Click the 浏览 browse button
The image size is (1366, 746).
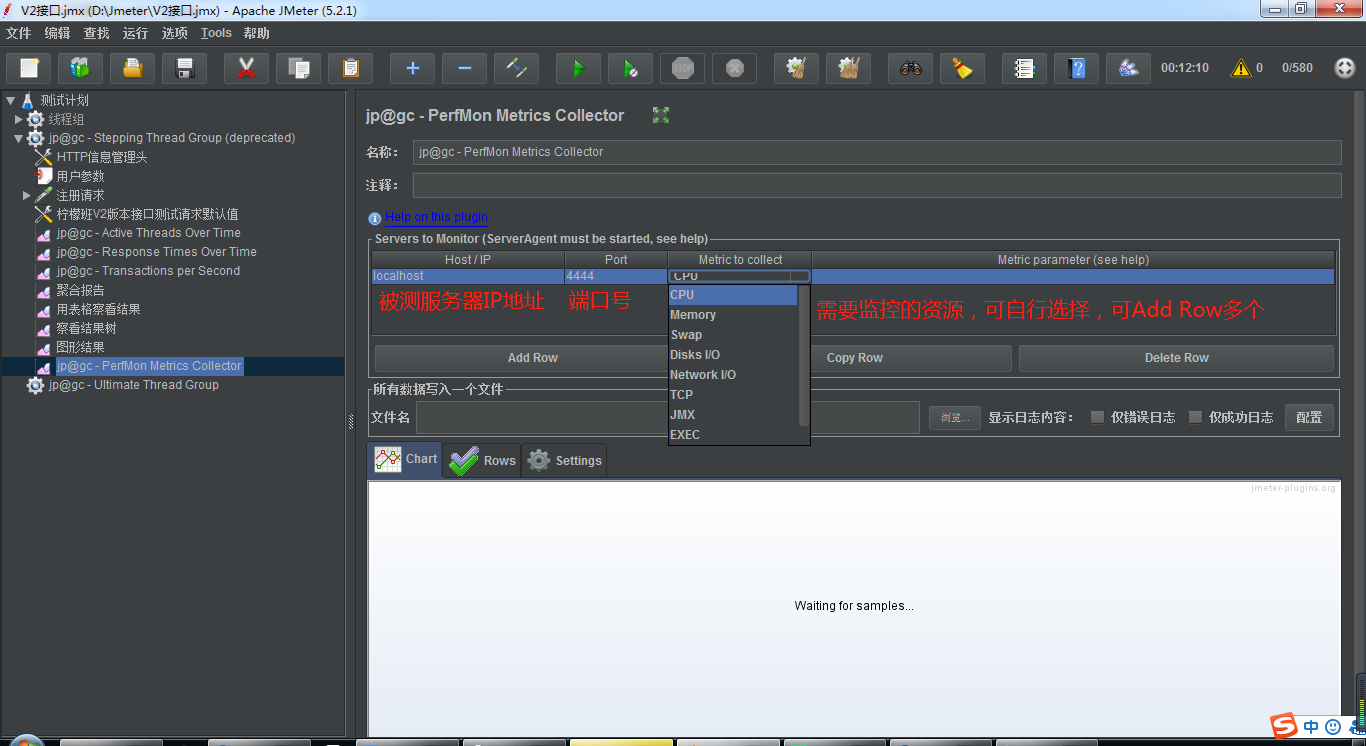955,417
